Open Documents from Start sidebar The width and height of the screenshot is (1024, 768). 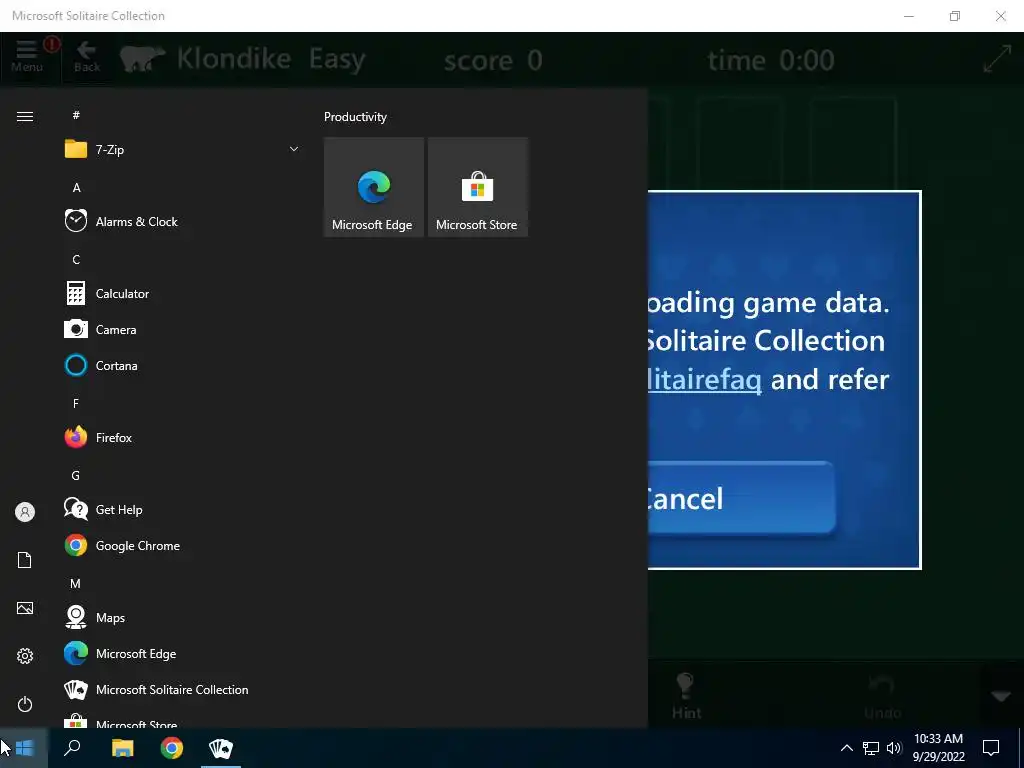[x=25, y=560]
